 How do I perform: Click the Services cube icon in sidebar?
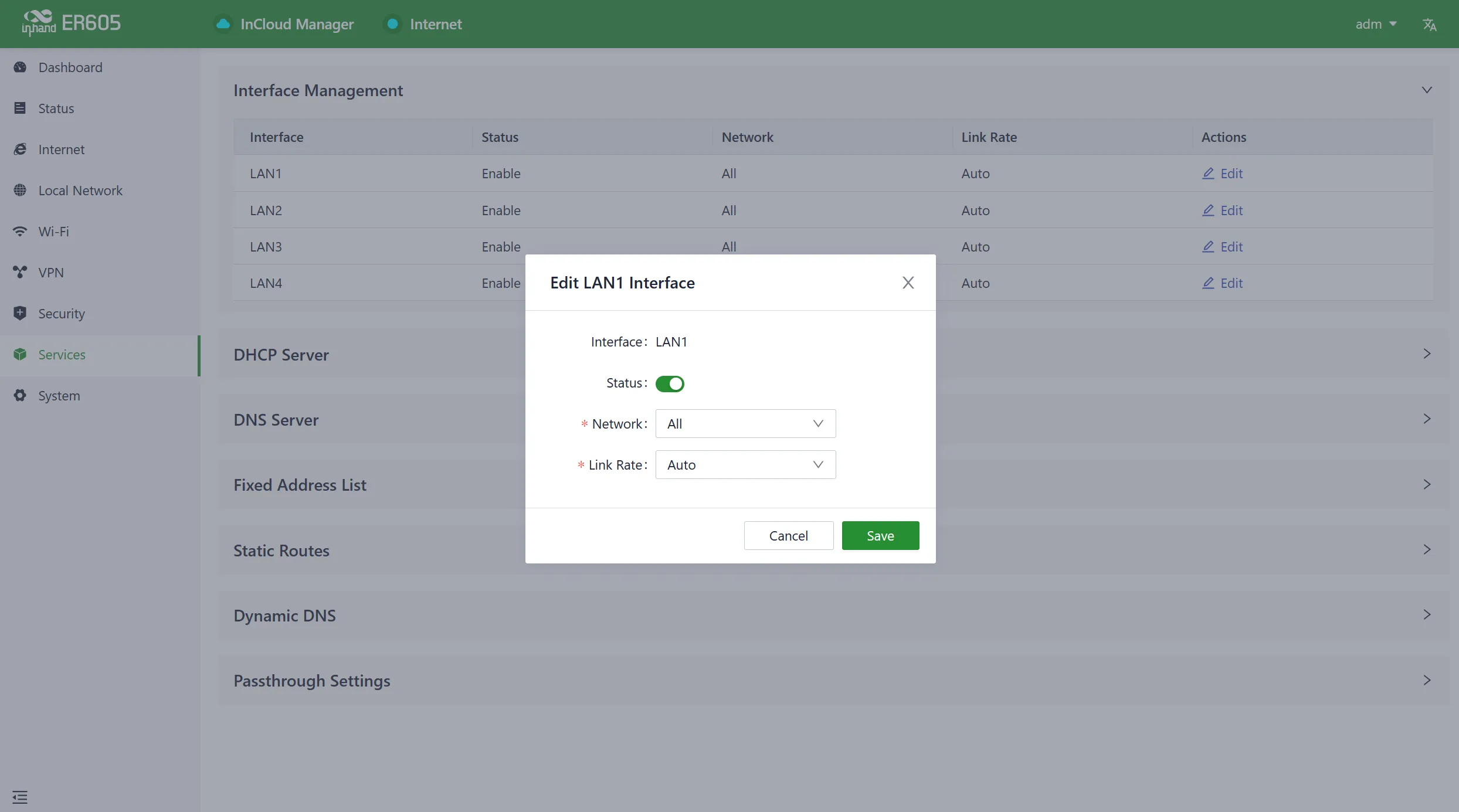click(x=20, y=355)
